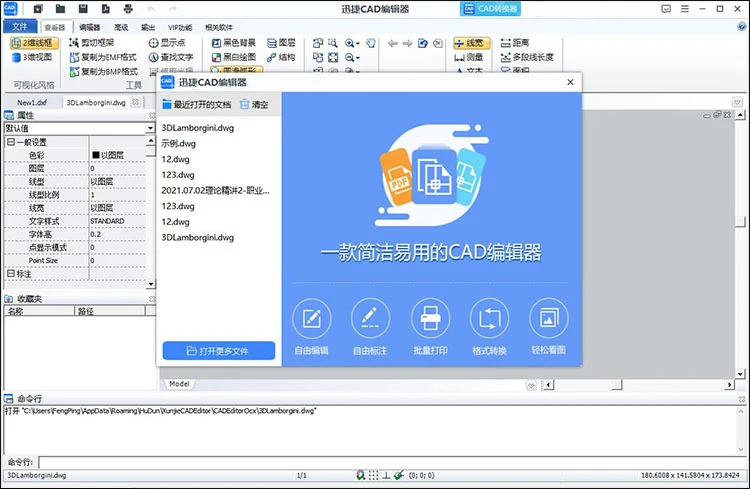Open the hamburger menu in title bar
750x489 pixels.
(685, 9)
